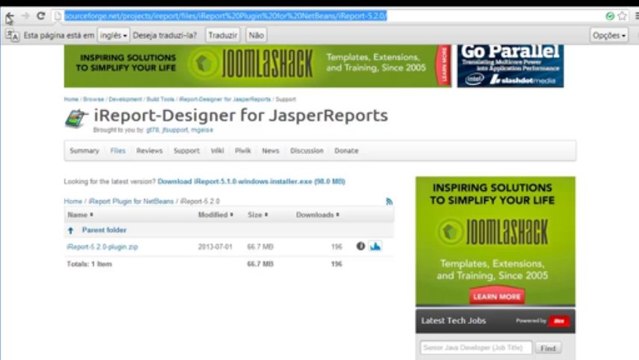Click the green shield extension icon
The height and width of the screenshot is (360, 639).
(x=610, y=16)
